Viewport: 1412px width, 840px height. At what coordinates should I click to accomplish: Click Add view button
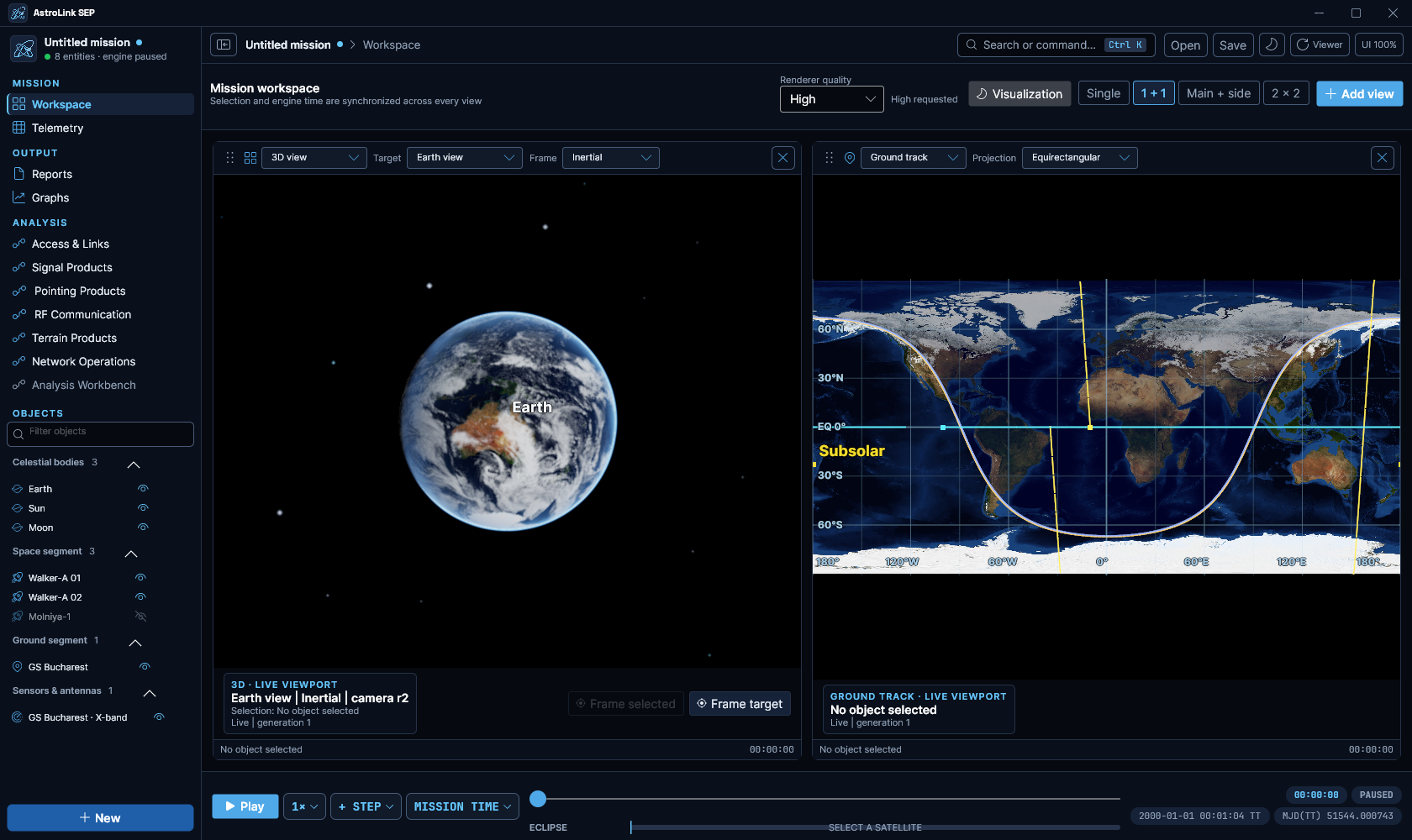click(1360, 94)
